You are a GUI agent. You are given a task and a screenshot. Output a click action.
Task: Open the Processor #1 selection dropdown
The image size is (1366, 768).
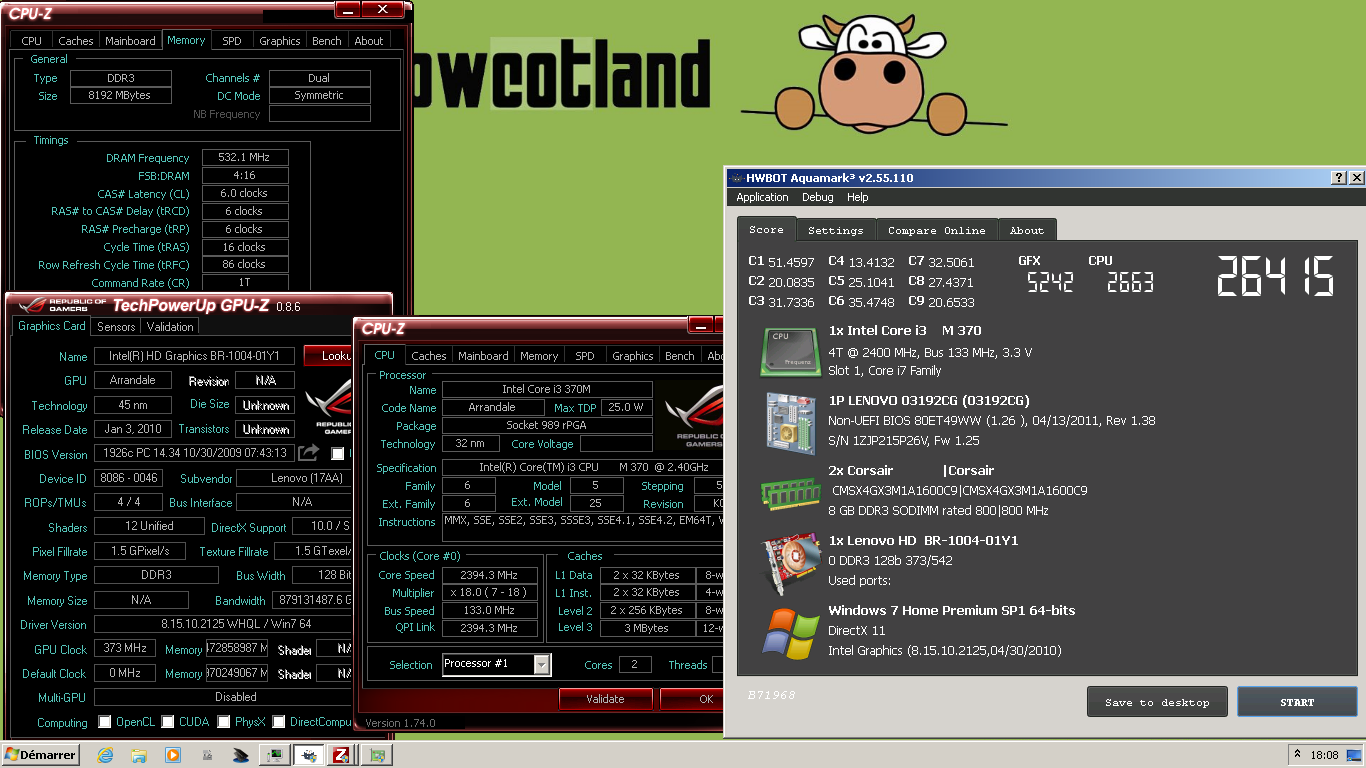542,665
